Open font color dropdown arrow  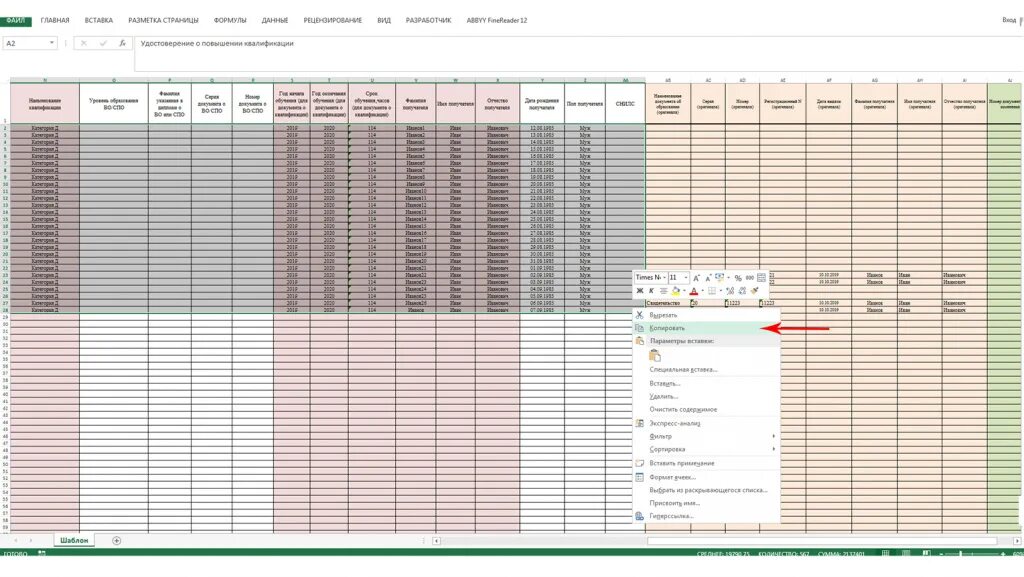703,290
